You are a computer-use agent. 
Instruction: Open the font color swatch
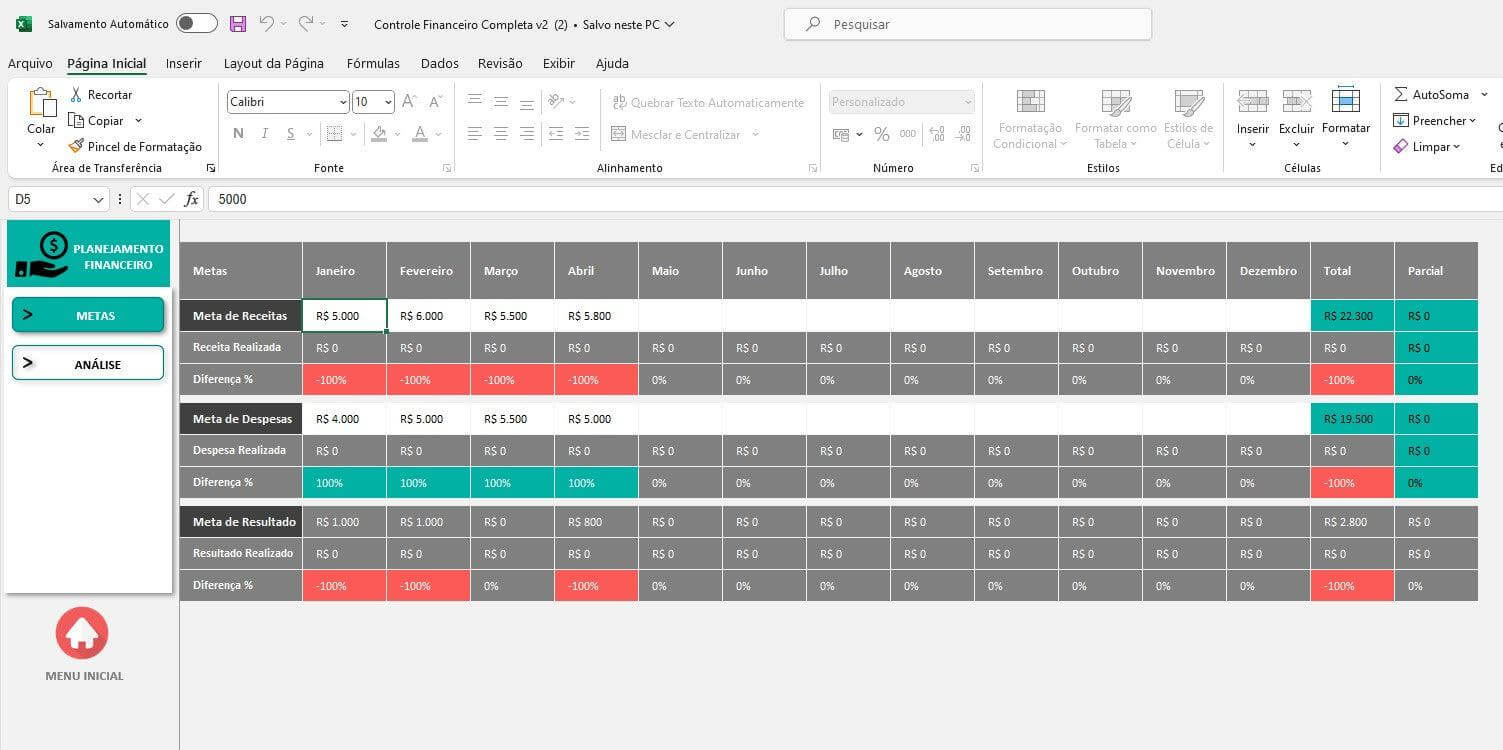coord(419,133)
